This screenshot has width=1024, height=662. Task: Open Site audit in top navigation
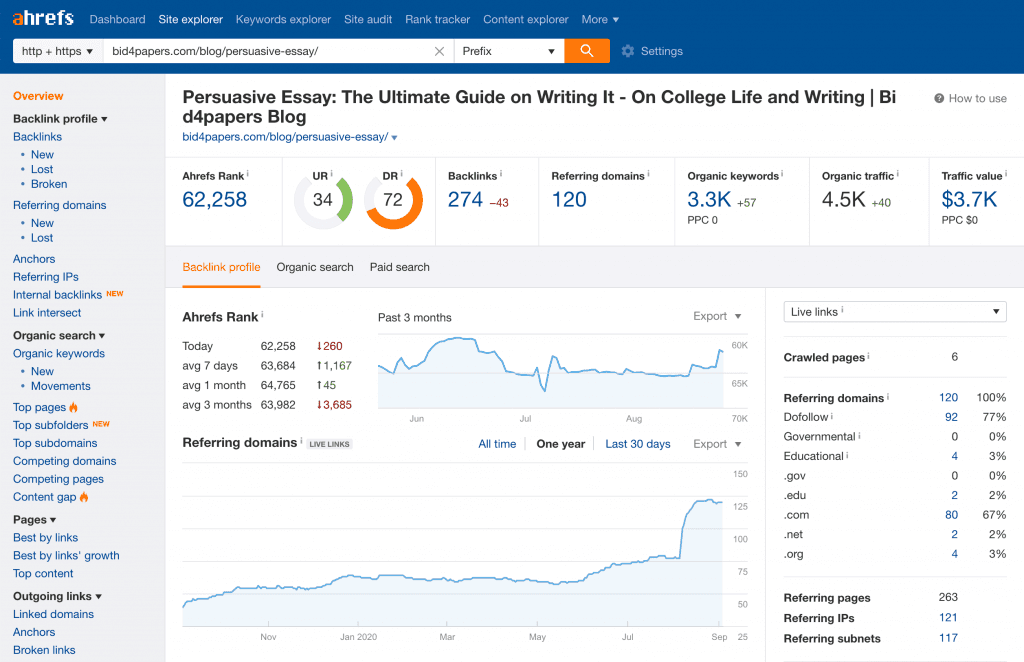coord(368,20)
